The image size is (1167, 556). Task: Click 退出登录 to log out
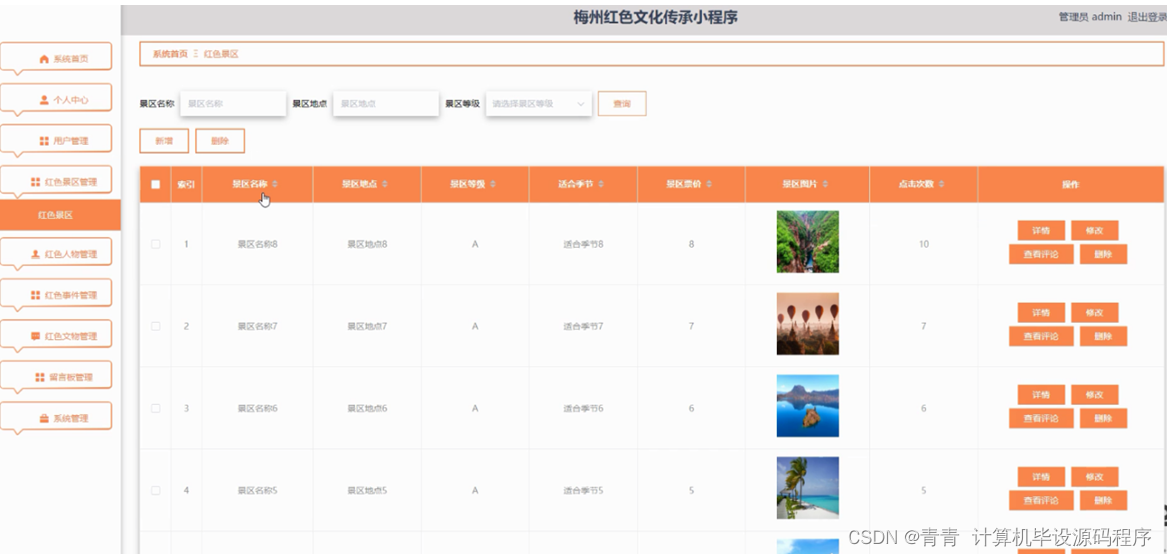pos(1148,17)
